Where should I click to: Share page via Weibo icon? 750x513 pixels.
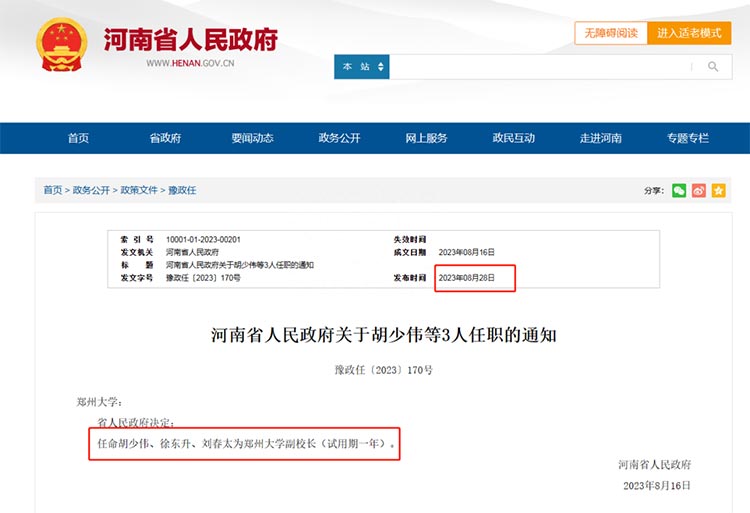[699, 190]
